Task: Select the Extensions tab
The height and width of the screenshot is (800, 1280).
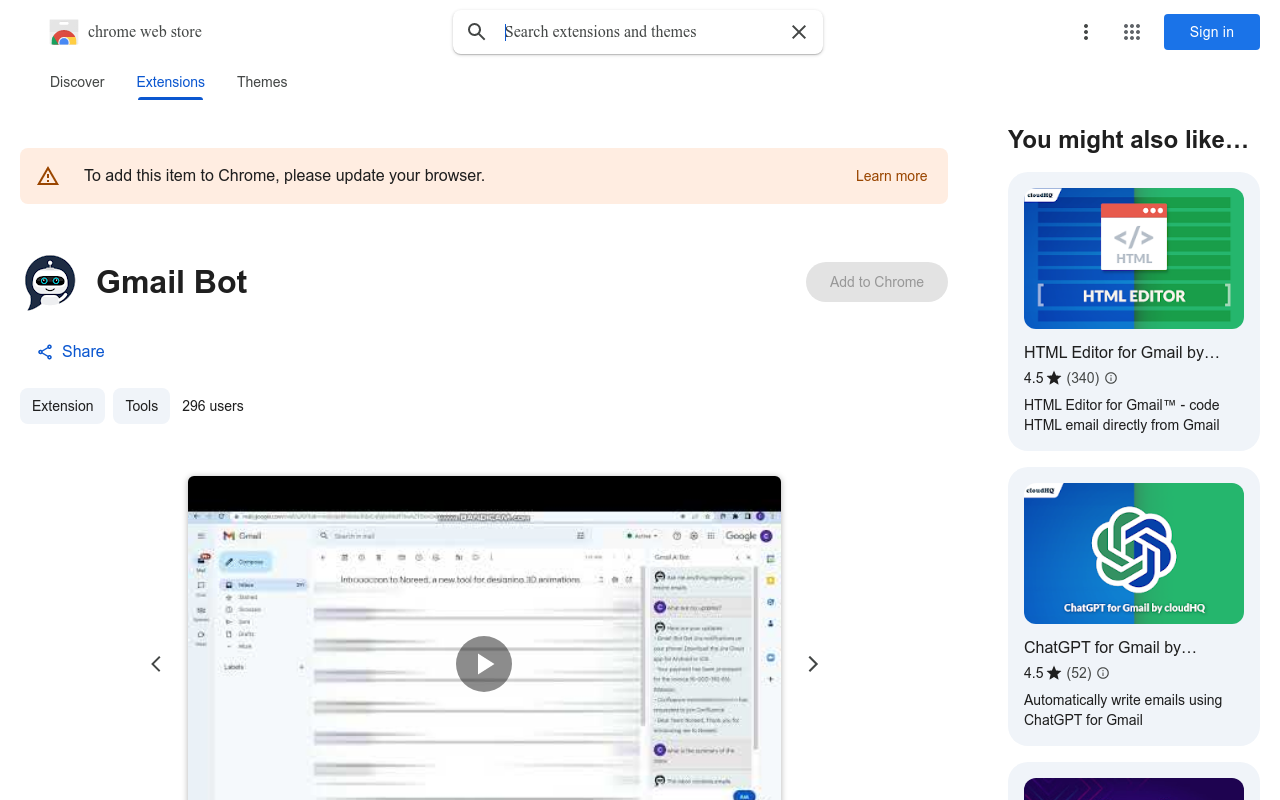Action: [x=171, y=82]
